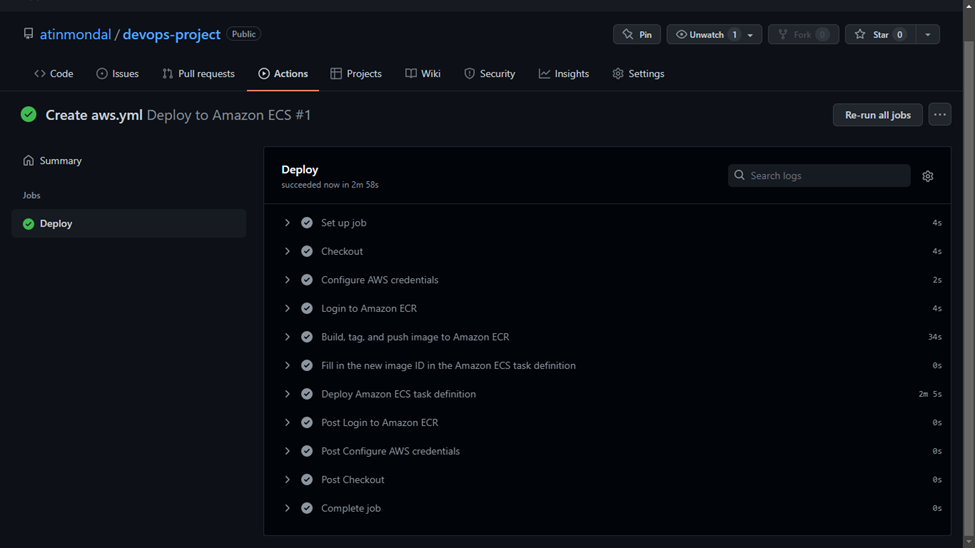
Task: Open the devops-project repository link
Action: pos(172,34)
